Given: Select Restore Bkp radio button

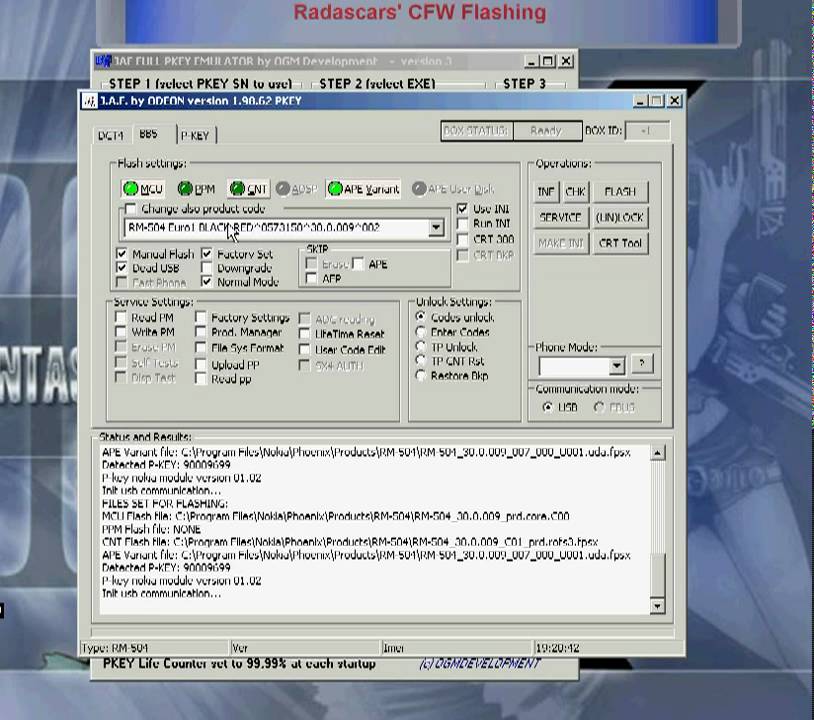Looking at the screenshot, I should [x=420, y=375].
